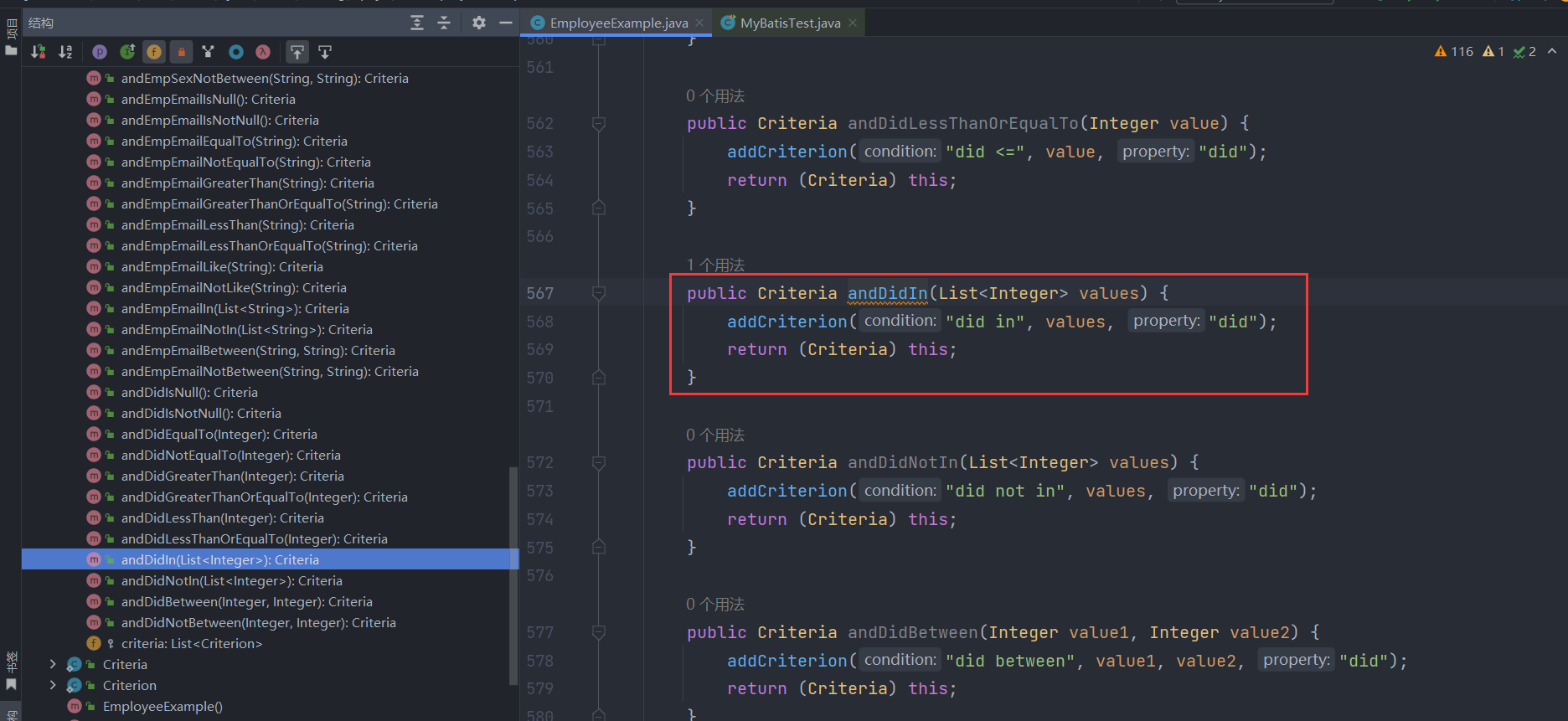Click fold end marker at line 575

click(599, 547)
